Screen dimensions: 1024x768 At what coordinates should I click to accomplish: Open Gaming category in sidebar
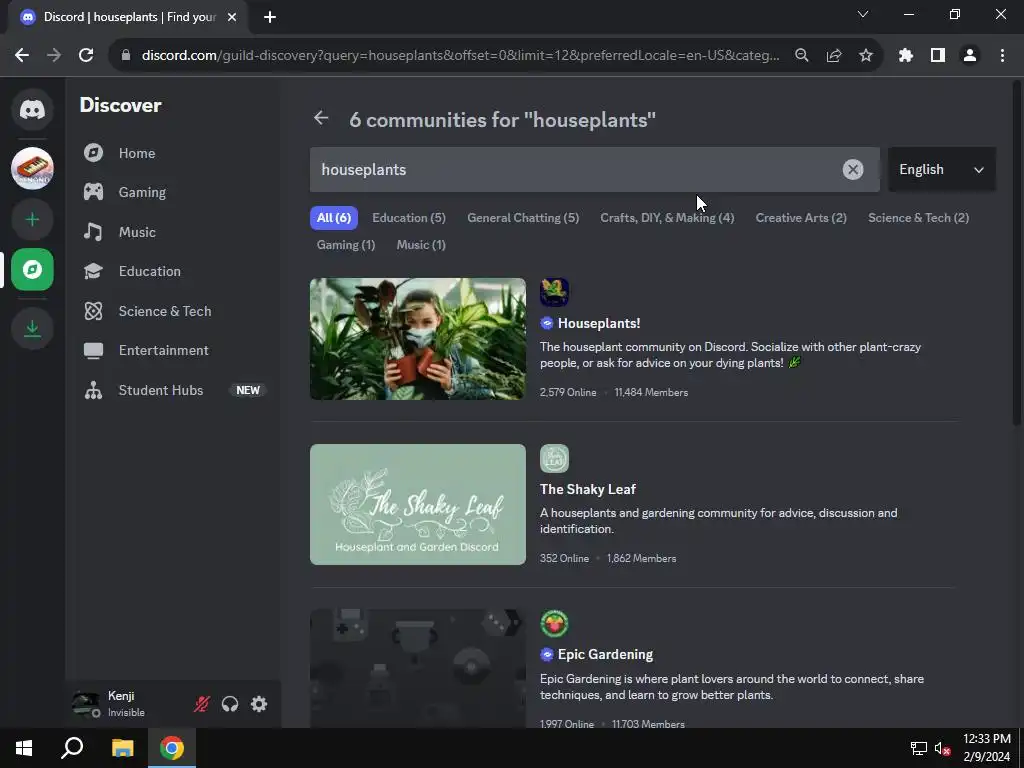[x=175, y=192]
